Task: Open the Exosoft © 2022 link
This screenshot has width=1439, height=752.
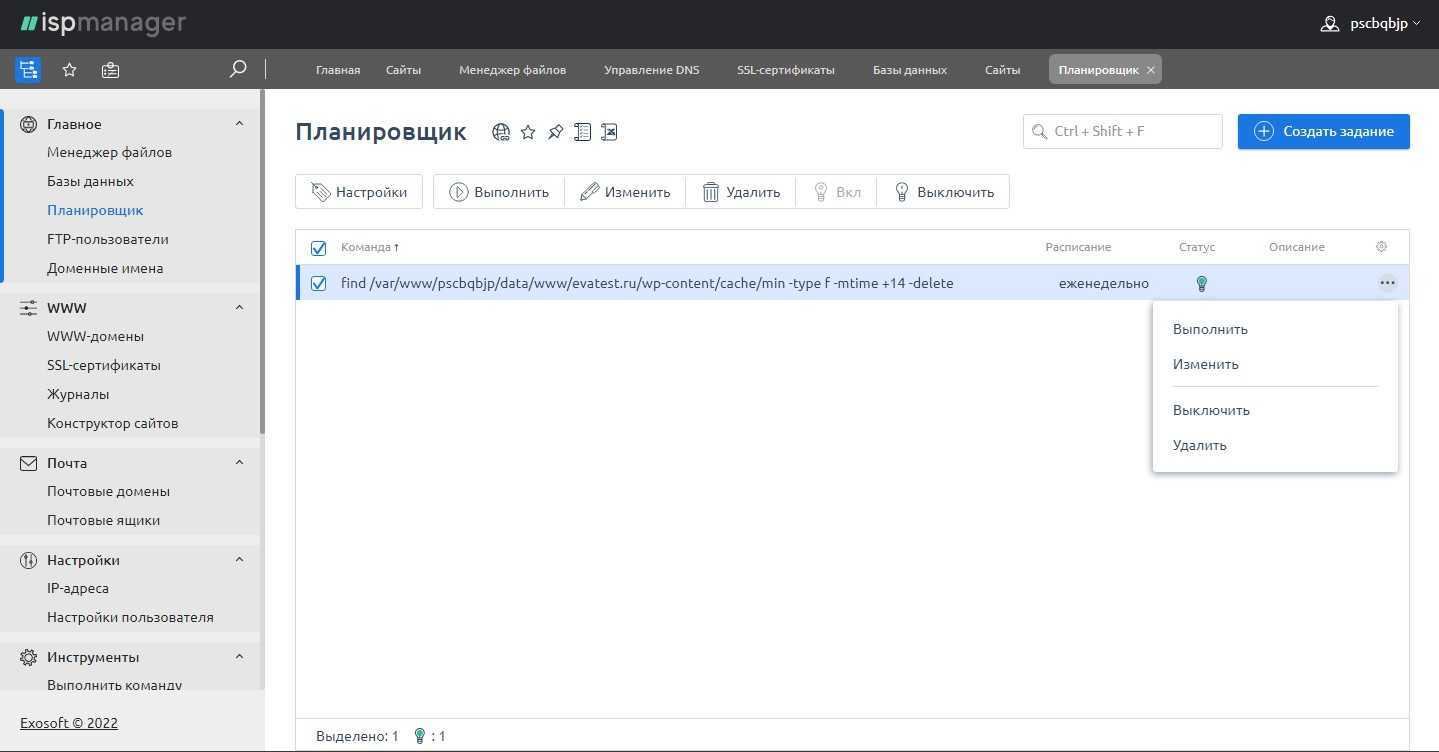Action: (x=69, y=723)
